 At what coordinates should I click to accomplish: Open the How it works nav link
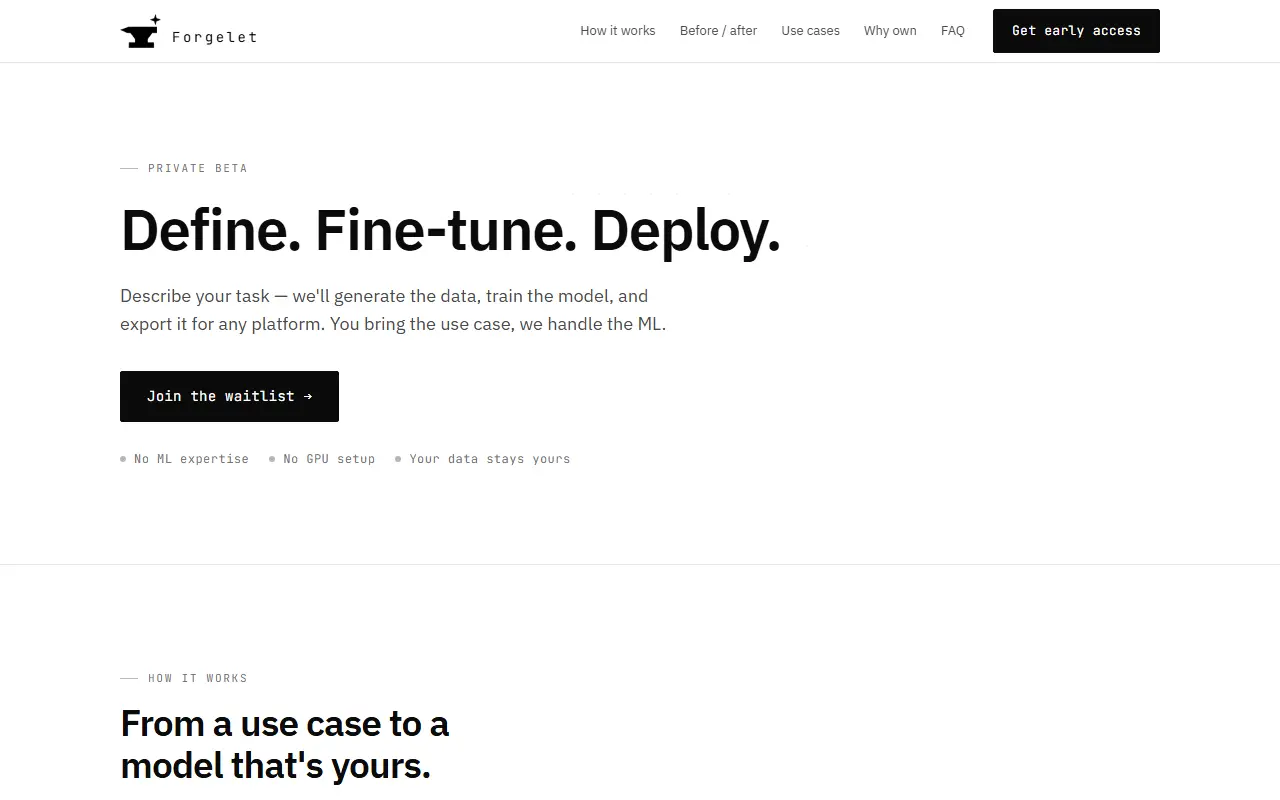[618, 31]
